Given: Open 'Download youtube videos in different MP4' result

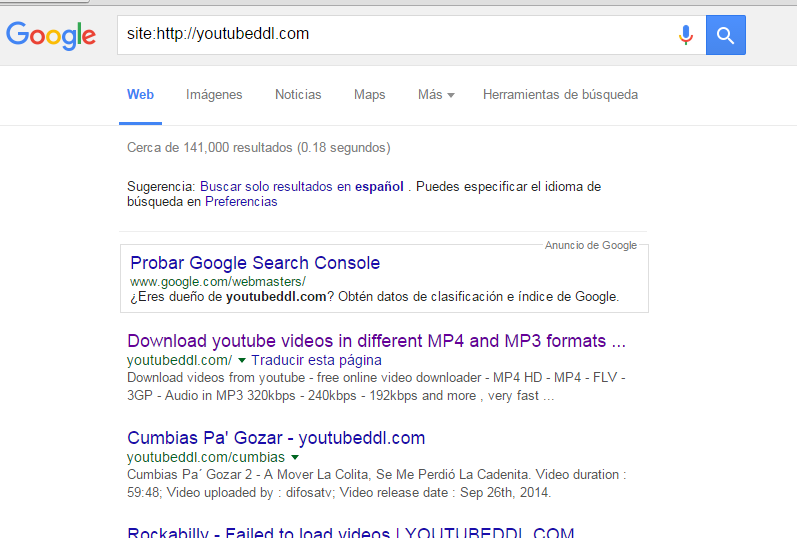Looking at the screenshot, I should (x=376, y=341).
